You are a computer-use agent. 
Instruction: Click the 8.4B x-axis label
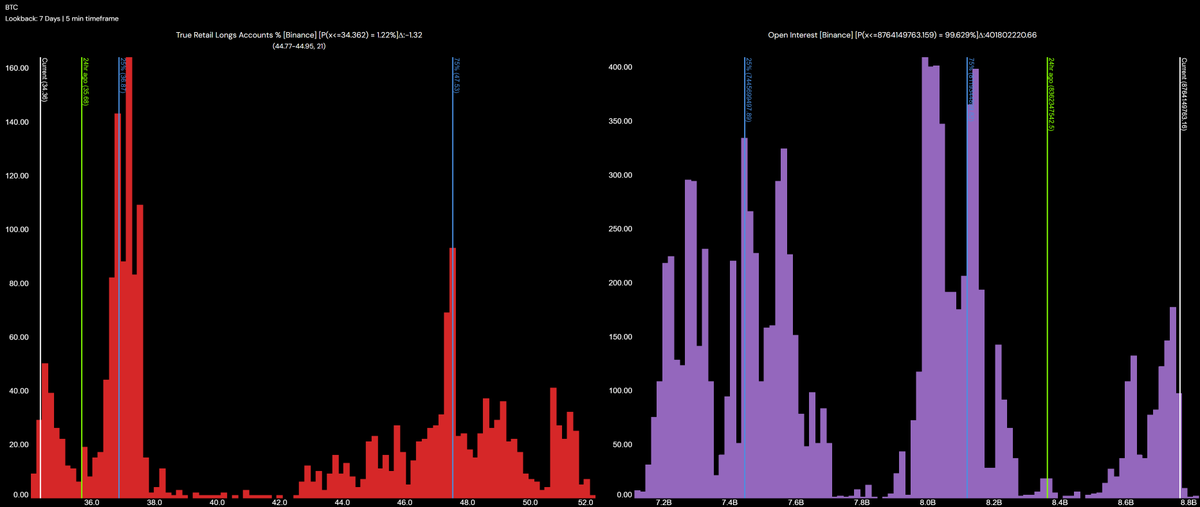tap(1060, 503)
